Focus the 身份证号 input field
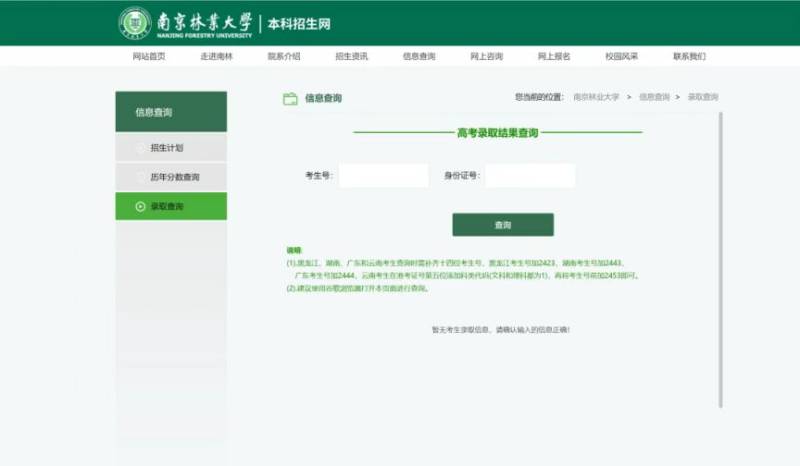 [530, 176]
